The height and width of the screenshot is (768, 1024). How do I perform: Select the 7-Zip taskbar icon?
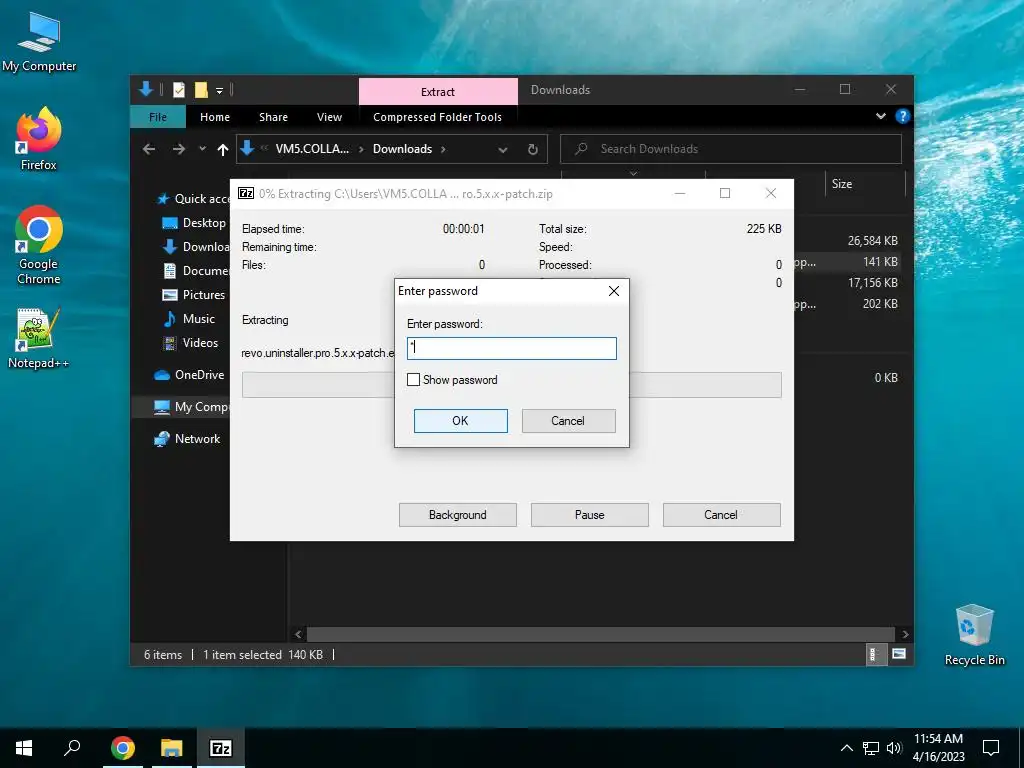pos(221,748)
